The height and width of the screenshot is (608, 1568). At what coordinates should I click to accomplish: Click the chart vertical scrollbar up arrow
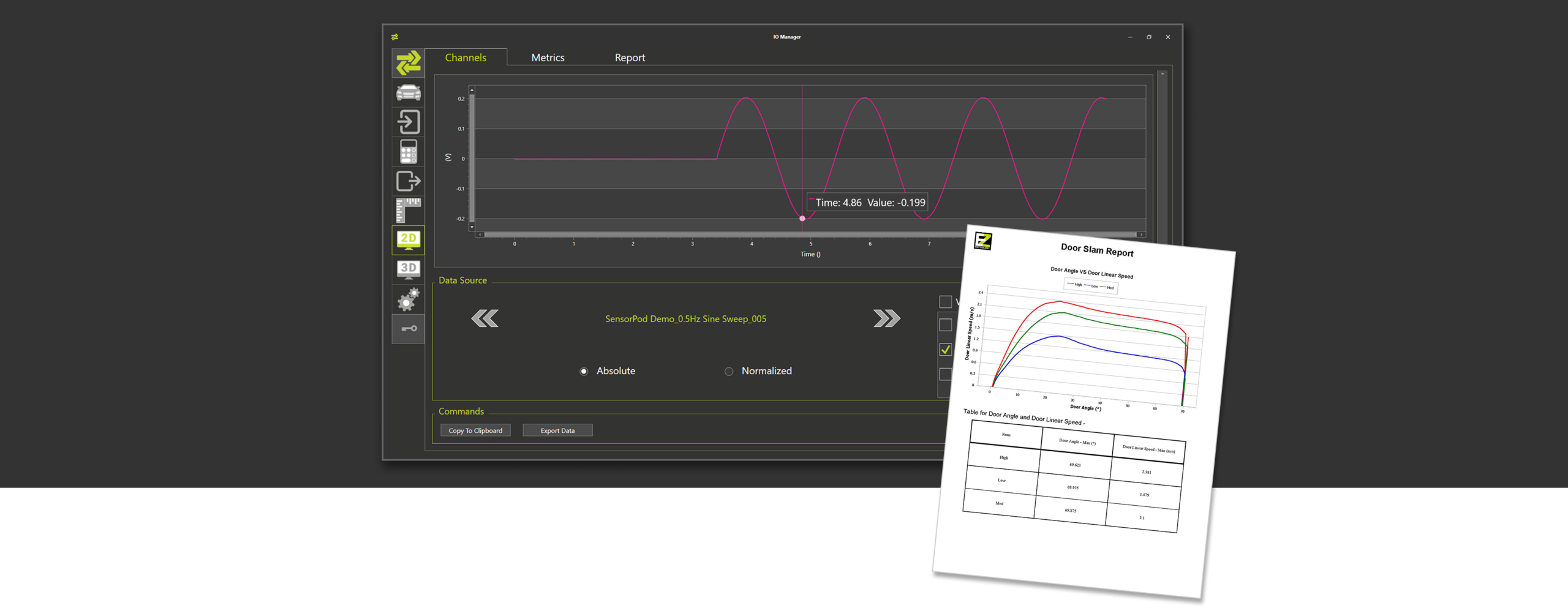472,91
